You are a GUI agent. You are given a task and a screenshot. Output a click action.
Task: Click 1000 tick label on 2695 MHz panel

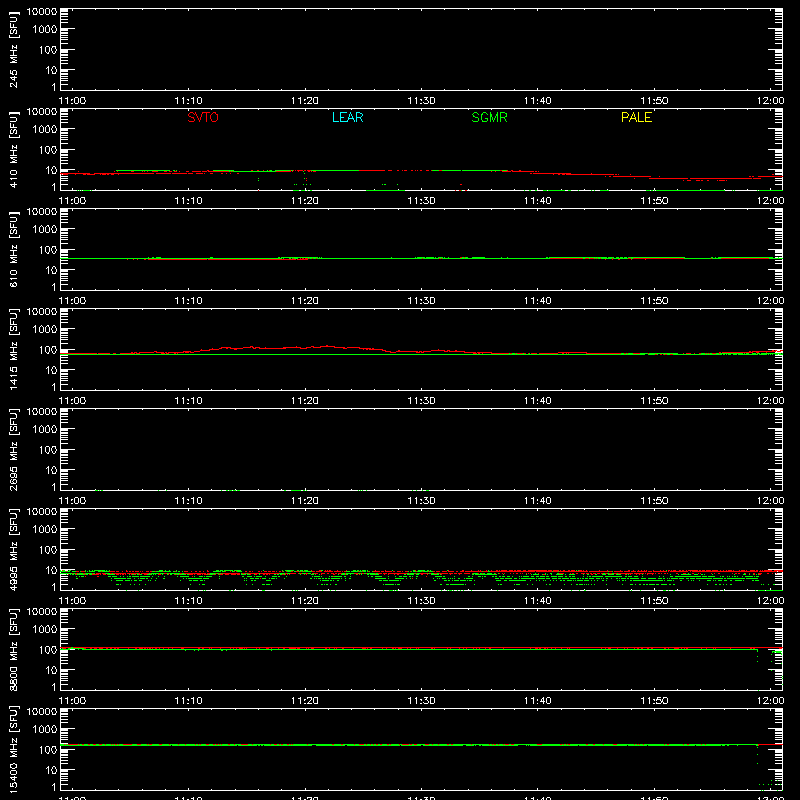(45, 429)
